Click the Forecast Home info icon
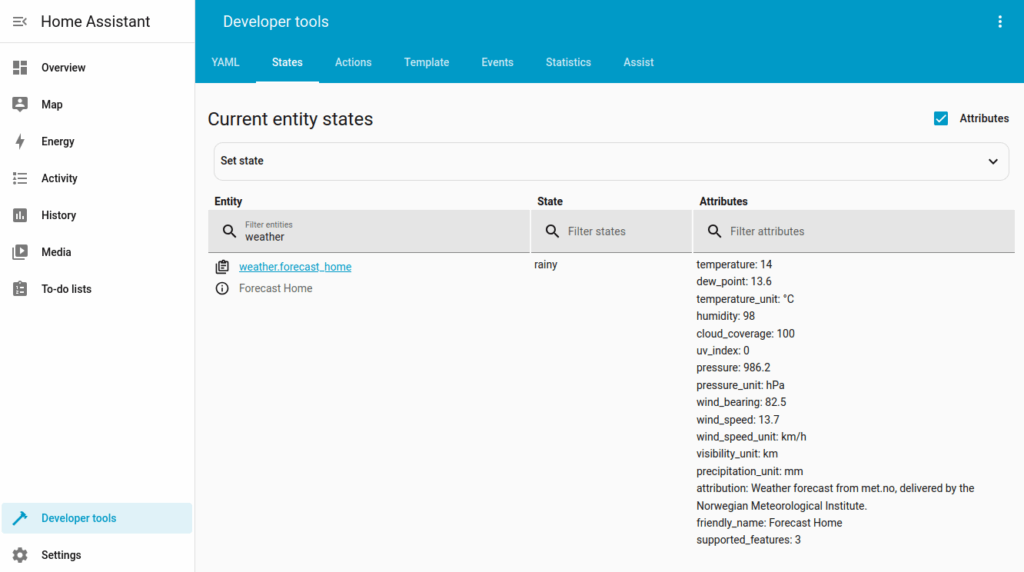 (222, 288)
